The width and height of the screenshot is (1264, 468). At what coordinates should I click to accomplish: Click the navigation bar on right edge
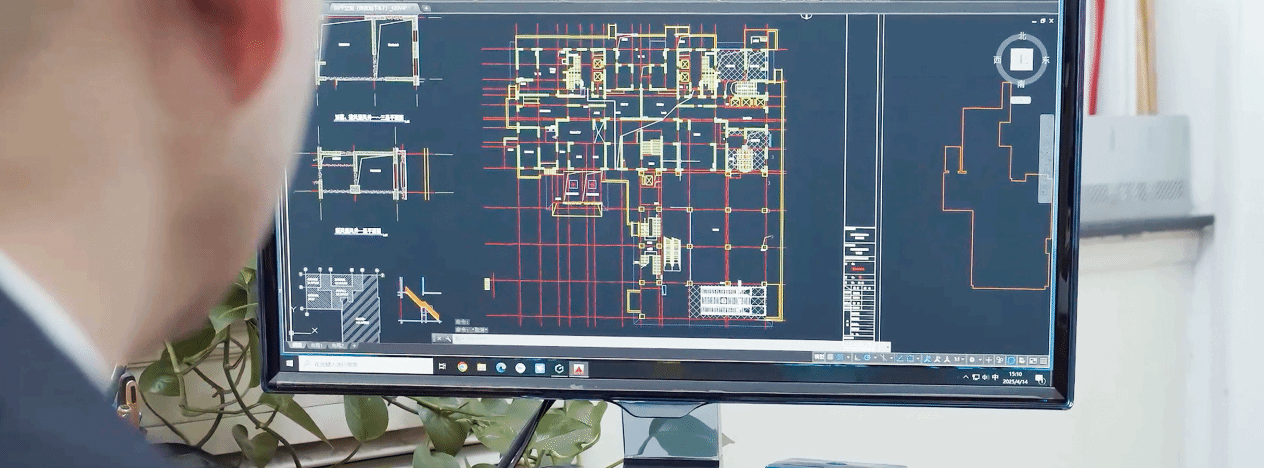click(x=1046, y=158)
